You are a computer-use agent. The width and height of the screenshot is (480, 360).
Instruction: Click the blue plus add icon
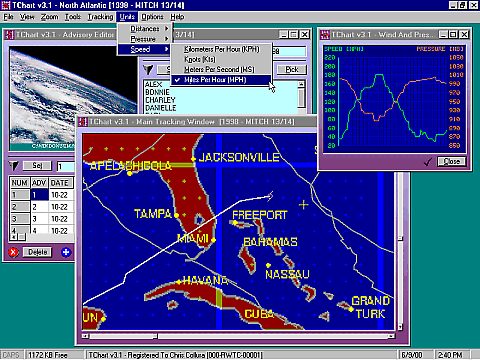click(66, 252)
